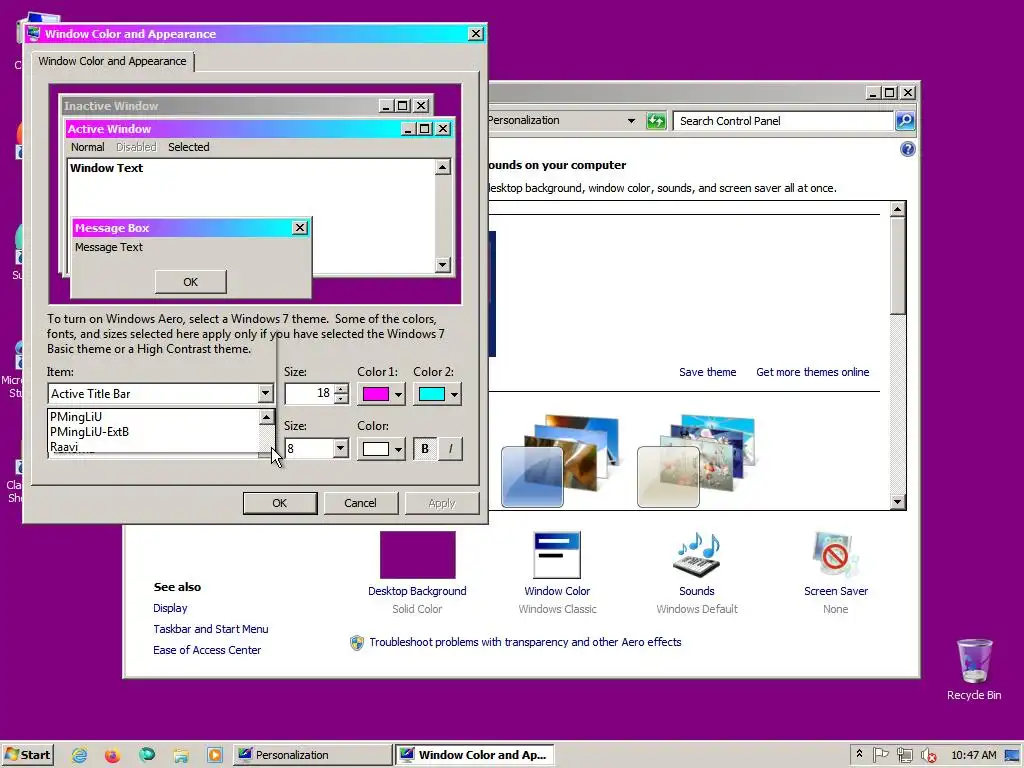1024x768 pixels.
Task: Click the taskbar clock showing 10:47 AM
Action: coord(974,755)
